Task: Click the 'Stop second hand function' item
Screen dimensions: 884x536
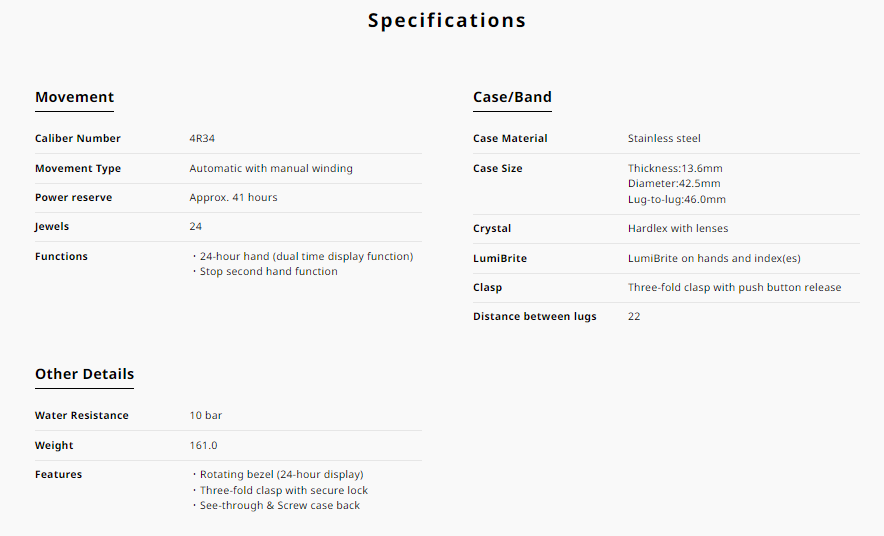Action: coord(268,272)
